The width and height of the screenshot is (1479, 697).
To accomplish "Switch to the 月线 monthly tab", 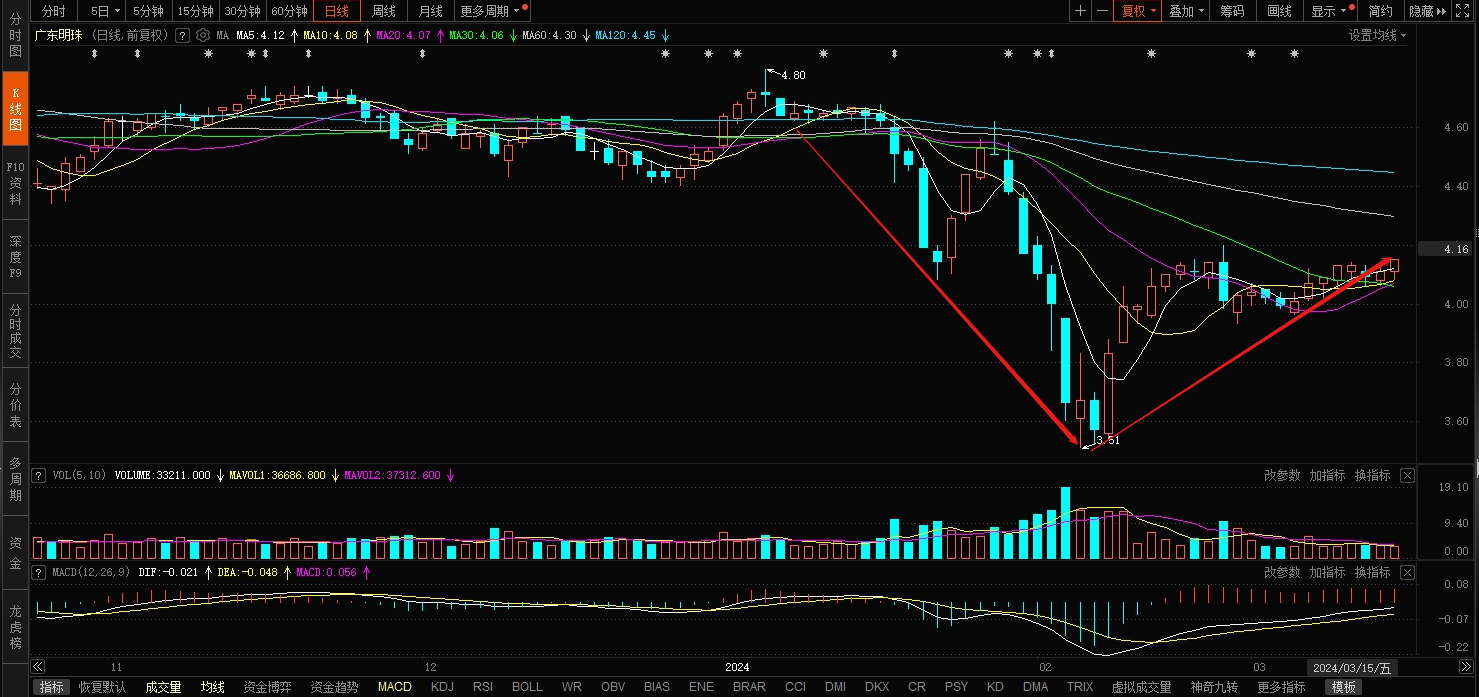I will [x=431, y=11].
